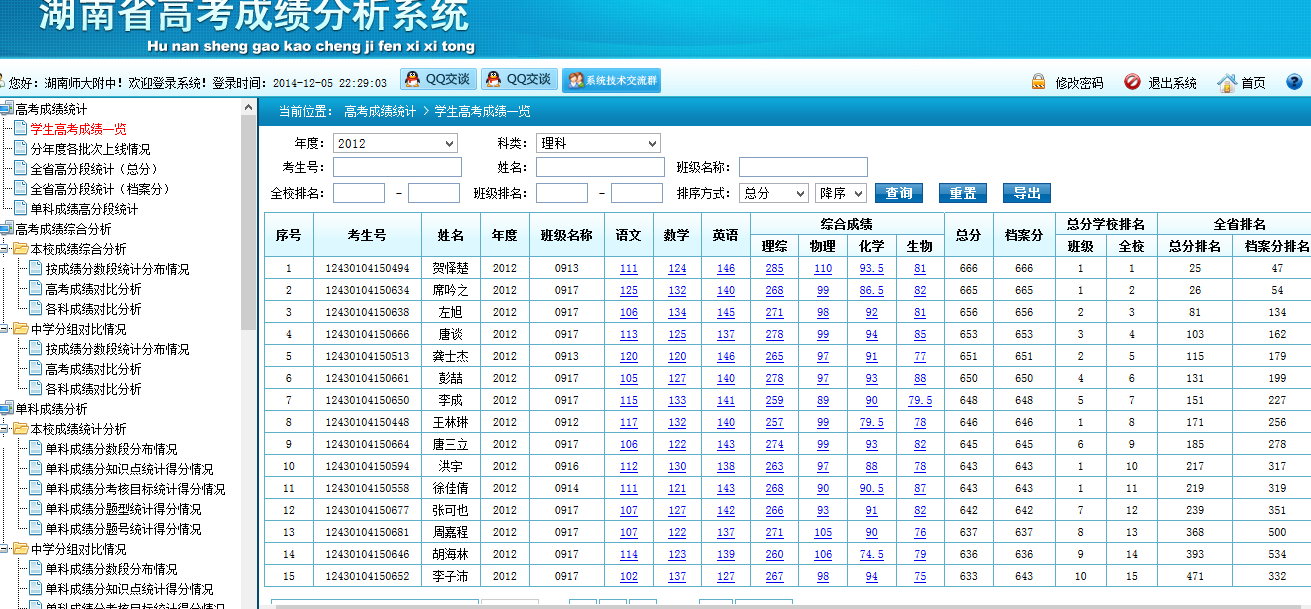
Task: Open 左旭's 英语 score 145 link
Action: click(x=726, y=313)
